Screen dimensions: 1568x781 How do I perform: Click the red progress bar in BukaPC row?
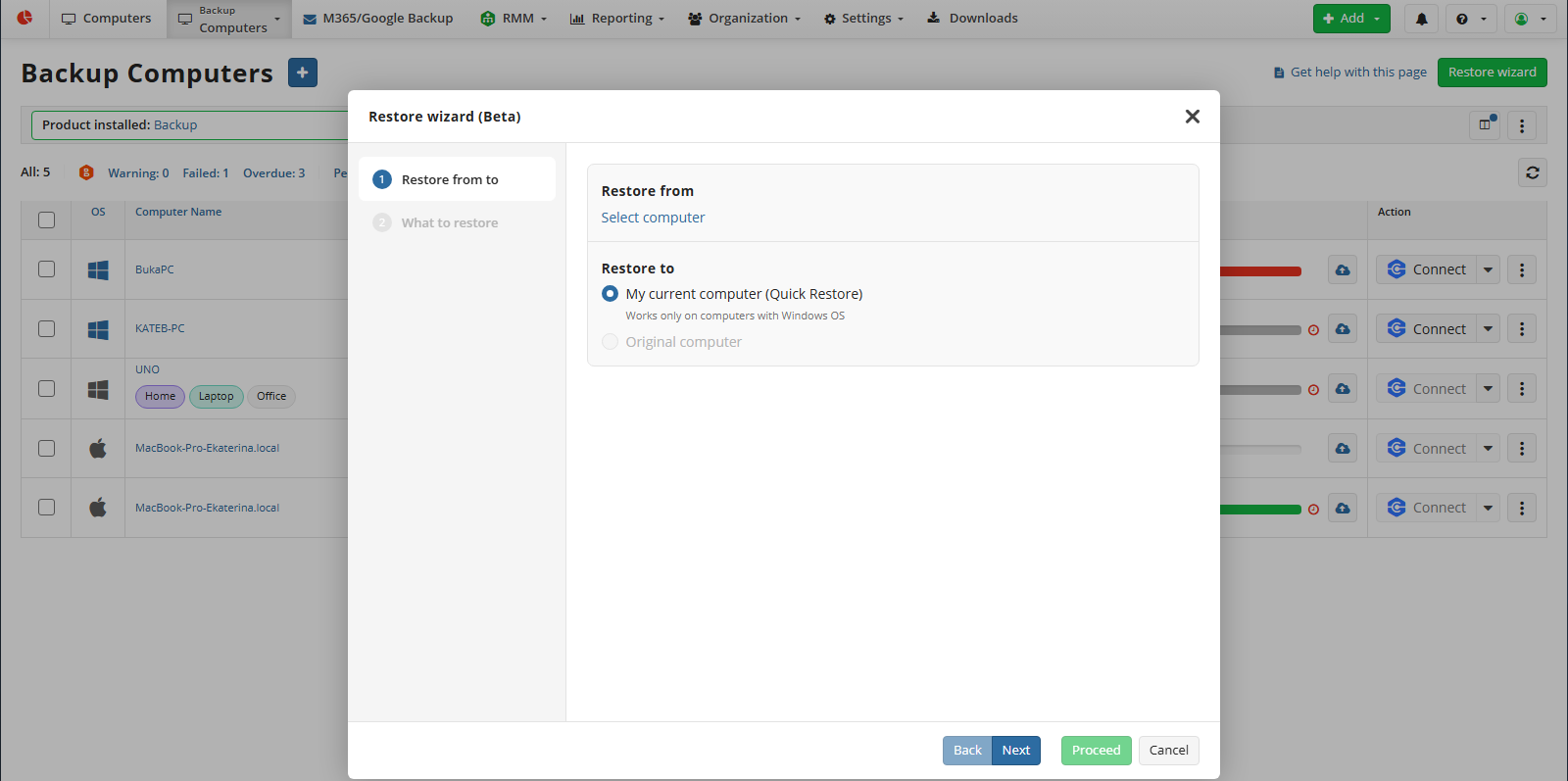tap(1260, 271)
